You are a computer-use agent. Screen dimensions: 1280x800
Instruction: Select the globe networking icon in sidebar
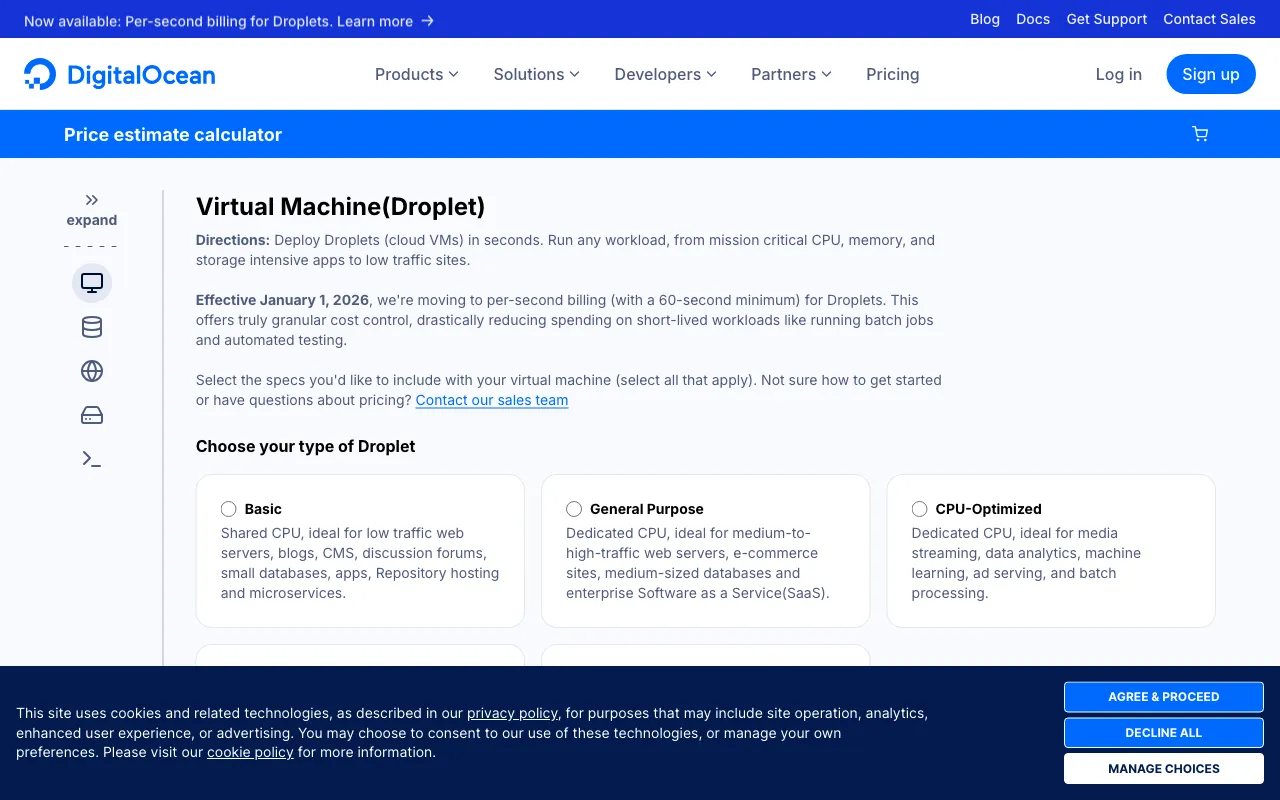(x=92, y=371)
